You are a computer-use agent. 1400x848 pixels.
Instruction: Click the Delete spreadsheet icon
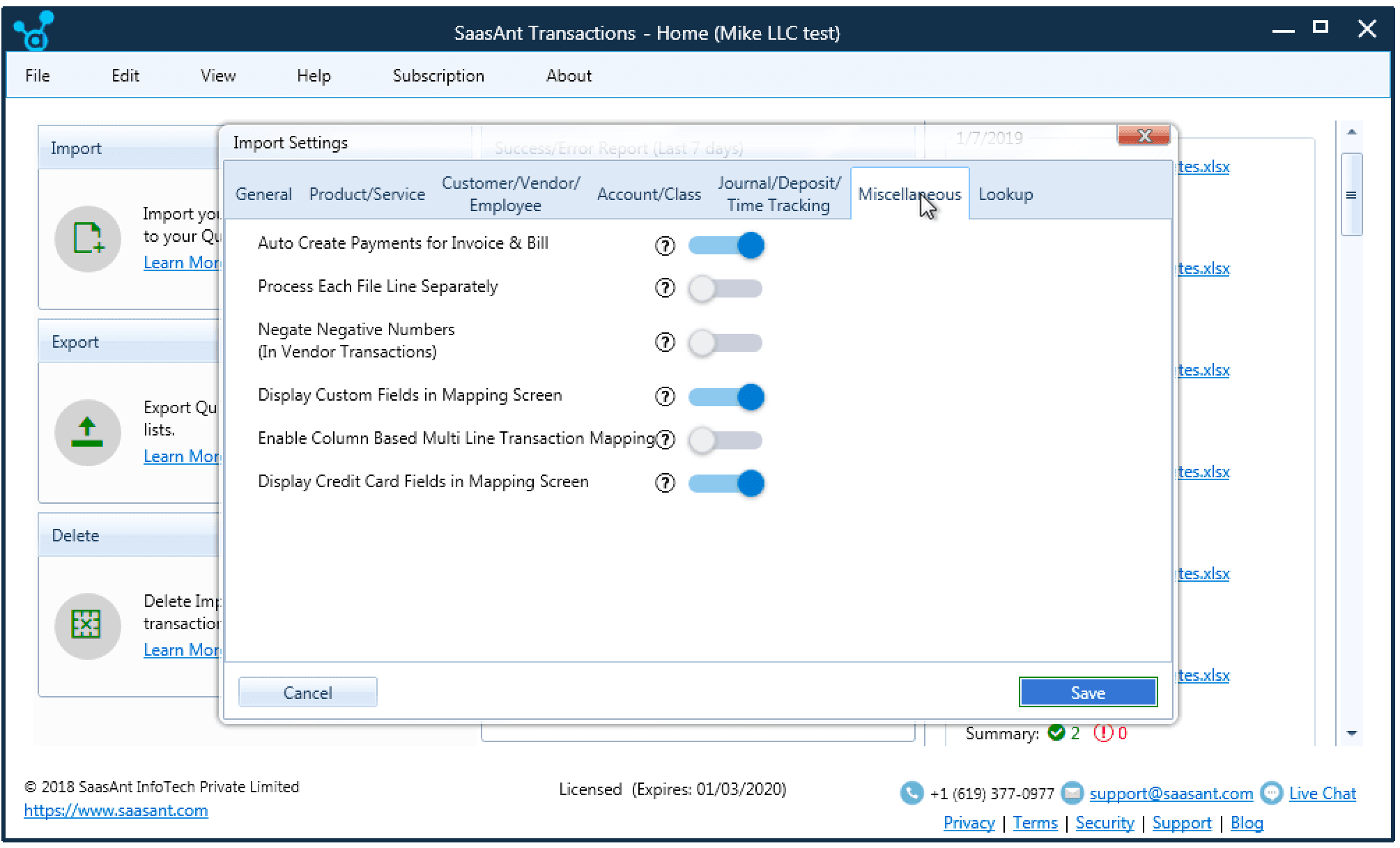click(88, 625)
